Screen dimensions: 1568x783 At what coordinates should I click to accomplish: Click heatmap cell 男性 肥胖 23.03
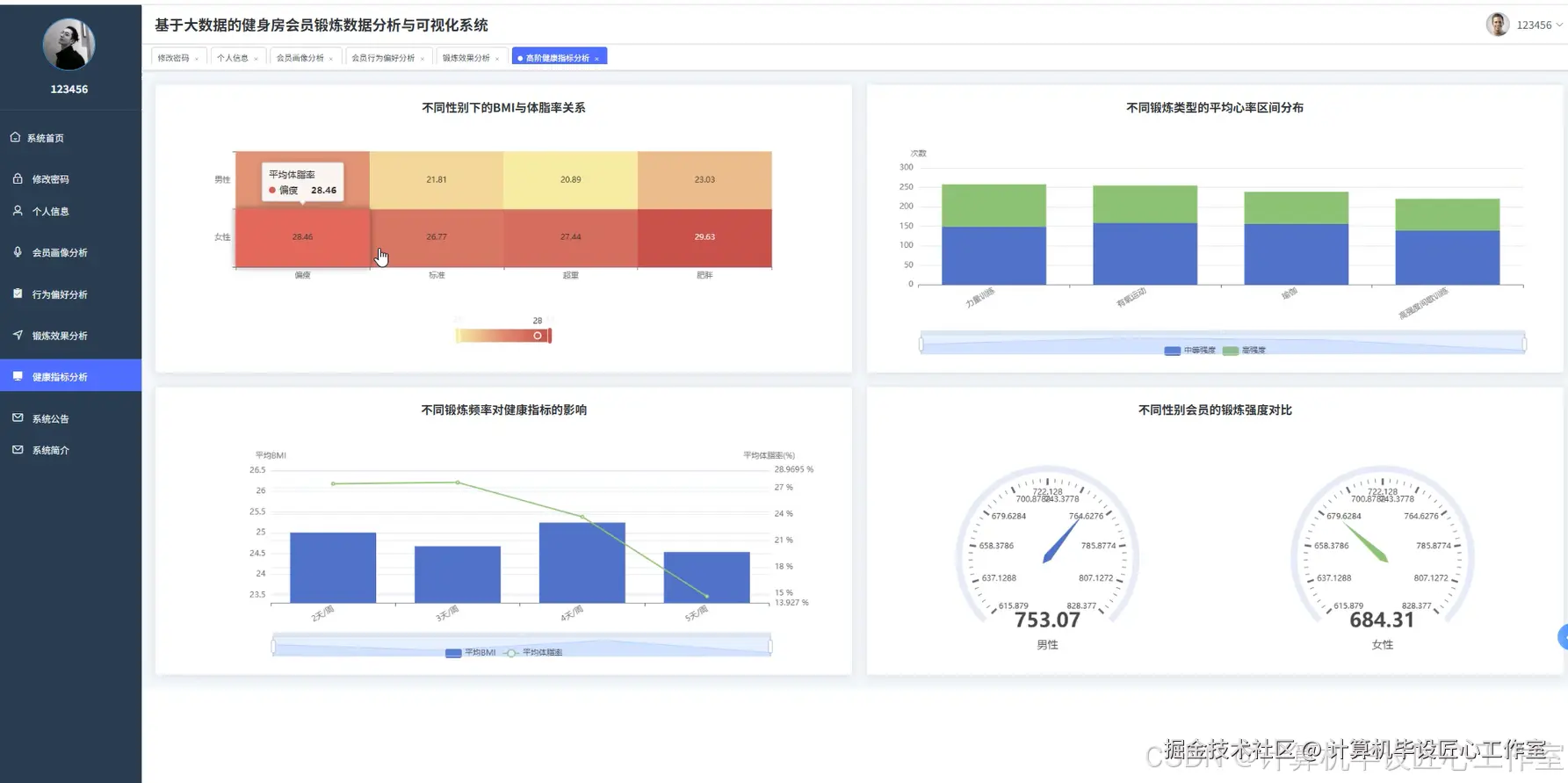pyautogui.click(x=705, y=180)
